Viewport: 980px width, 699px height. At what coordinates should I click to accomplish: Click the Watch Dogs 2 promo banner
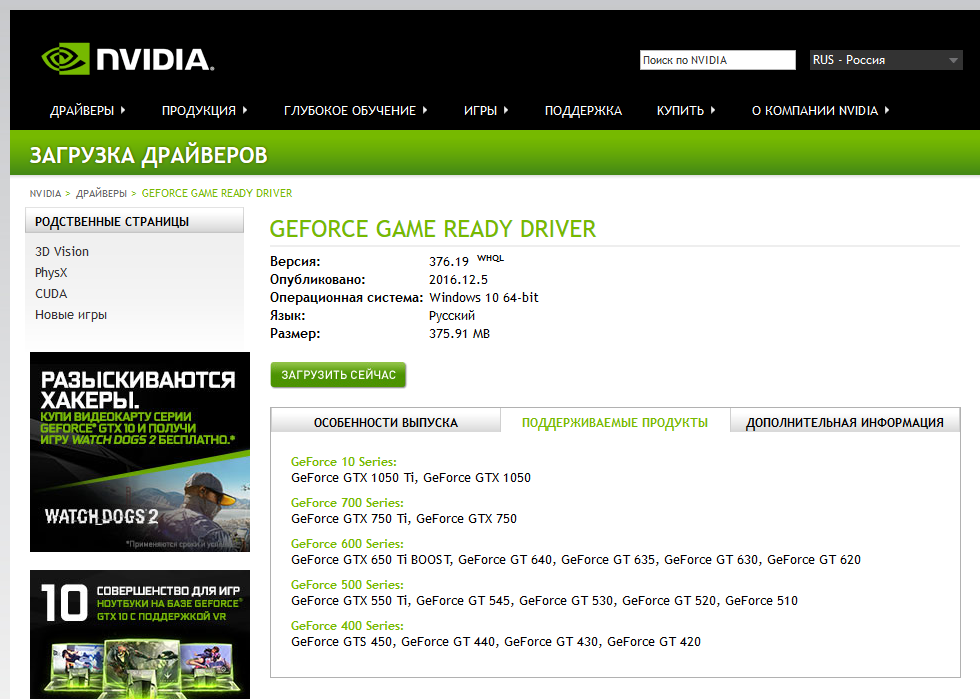(140, 452)
